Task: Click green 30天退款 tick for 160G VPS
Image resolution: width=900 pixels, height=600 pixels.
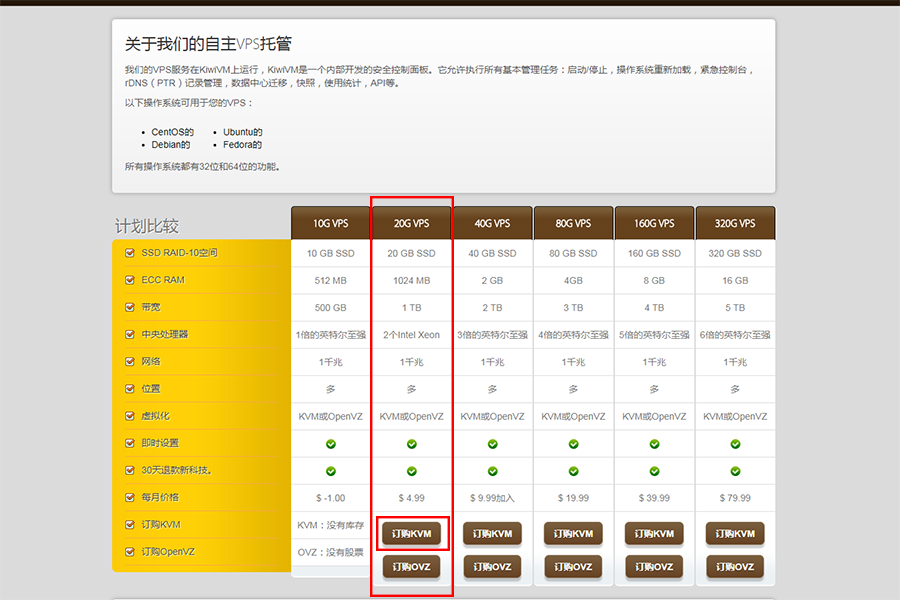Action: point(654,471)
